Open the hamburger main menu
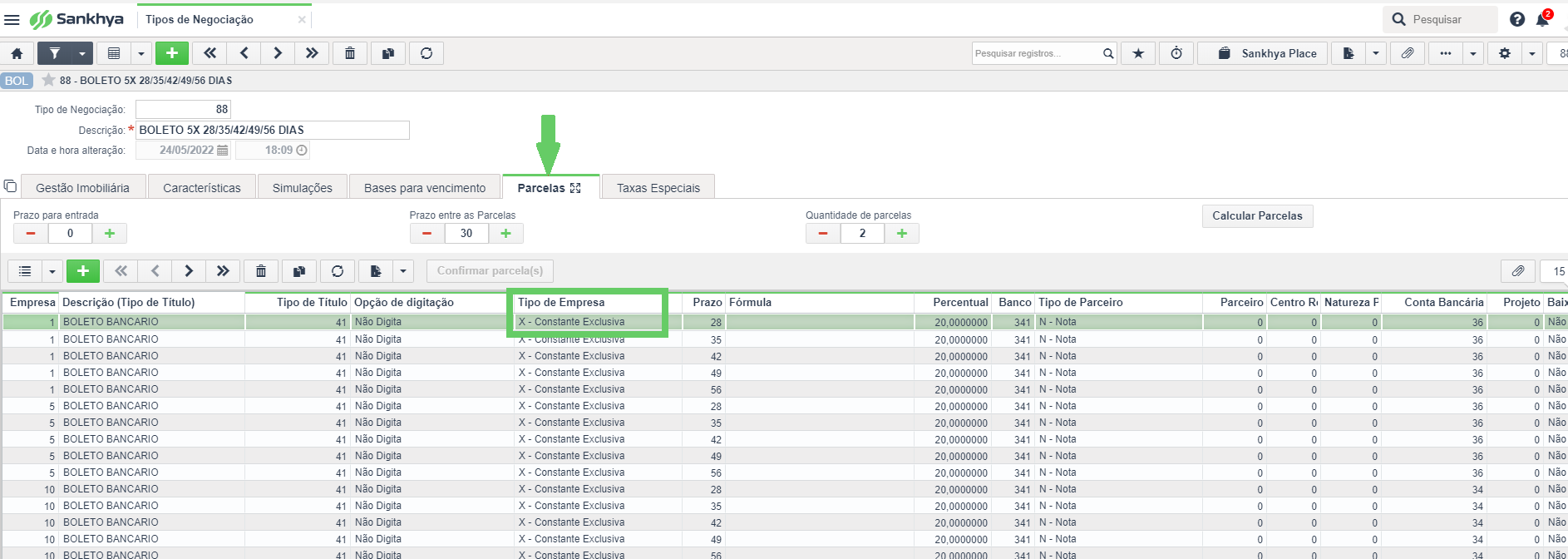The width and height of the screenshot is (1568, 559). point(12,19)
